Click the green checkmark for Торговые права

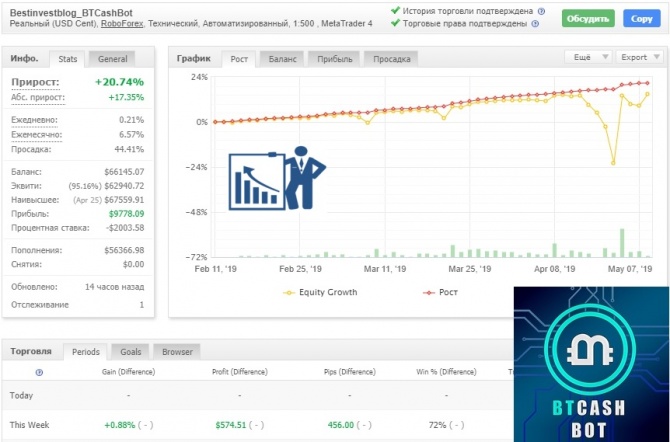click(395, 23)
